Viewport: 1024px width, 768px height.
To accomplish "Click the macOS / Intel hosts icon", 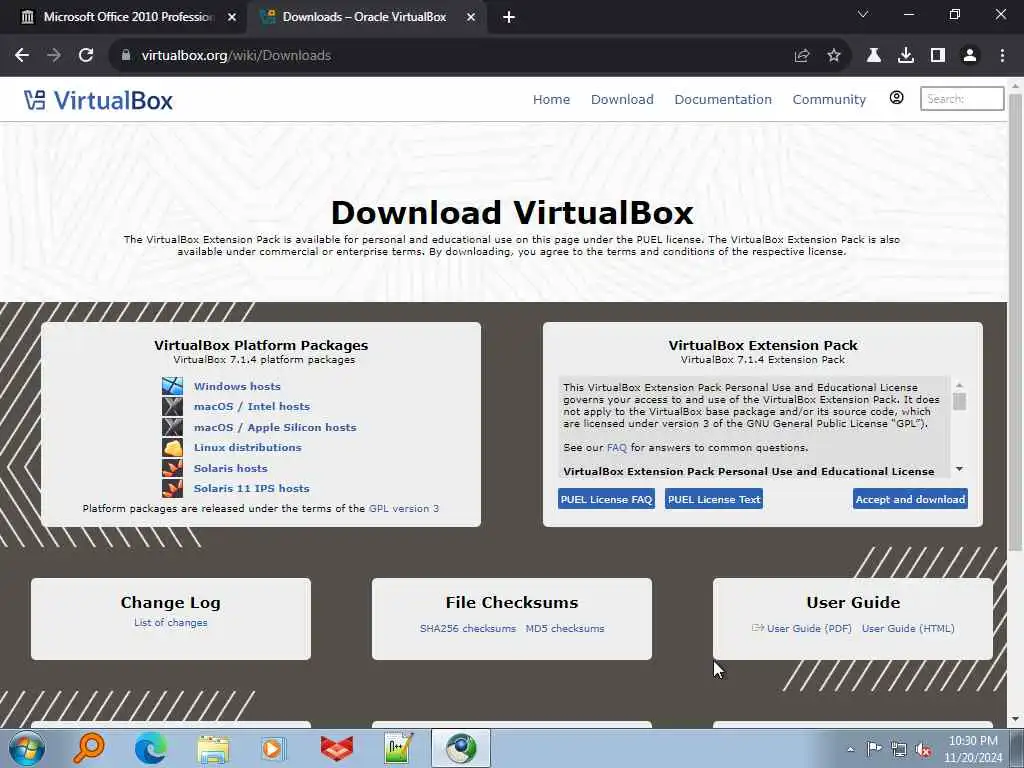I will tap(172, 406).
